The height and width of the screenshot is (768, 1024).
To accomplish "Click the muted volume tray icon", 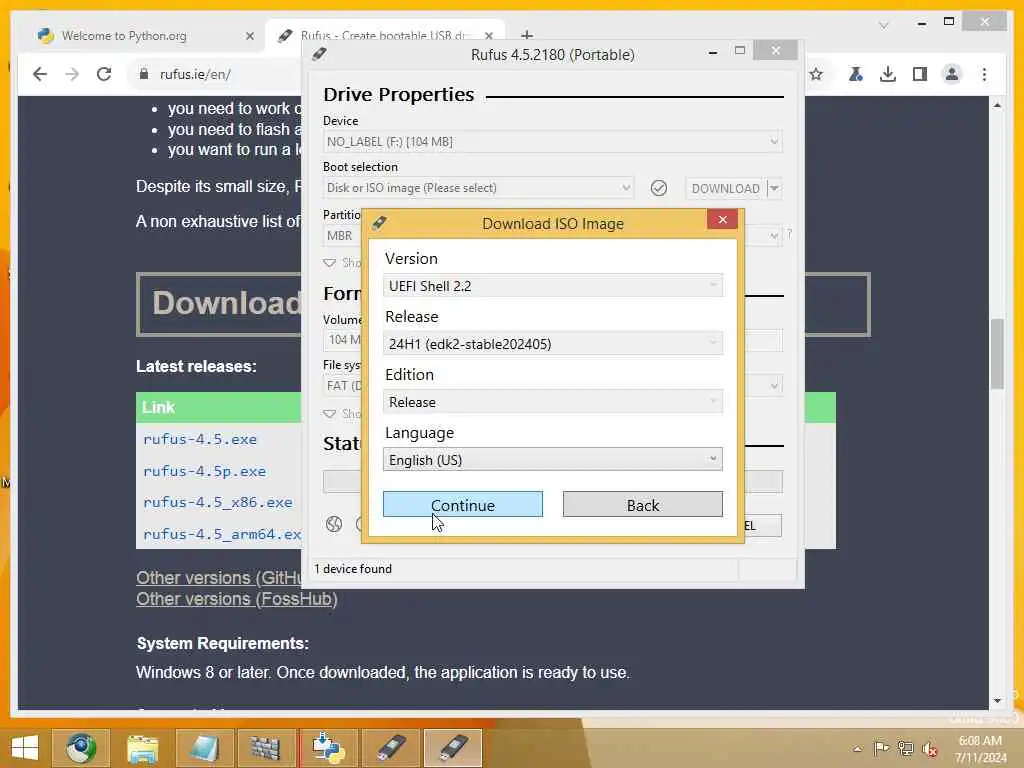I will click(930, 749).
